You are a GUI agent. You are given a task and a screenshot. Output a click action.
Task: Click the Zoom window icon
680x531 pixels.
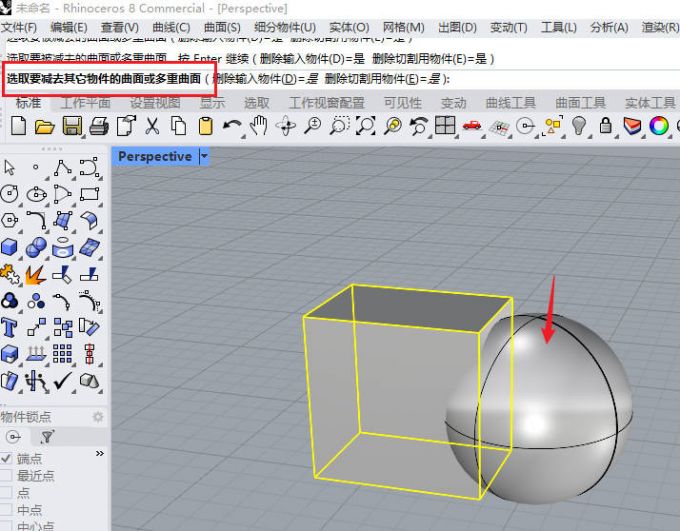tap(340, 126)
